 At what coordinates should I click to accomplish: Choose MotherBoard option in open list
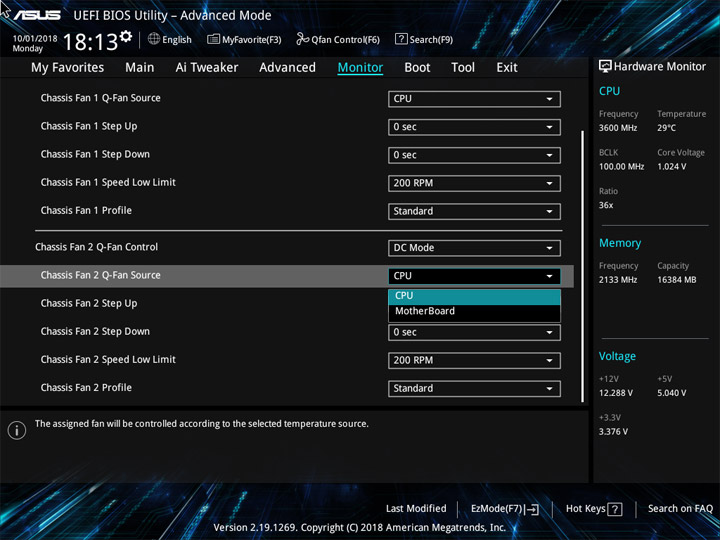coord(474,311)
